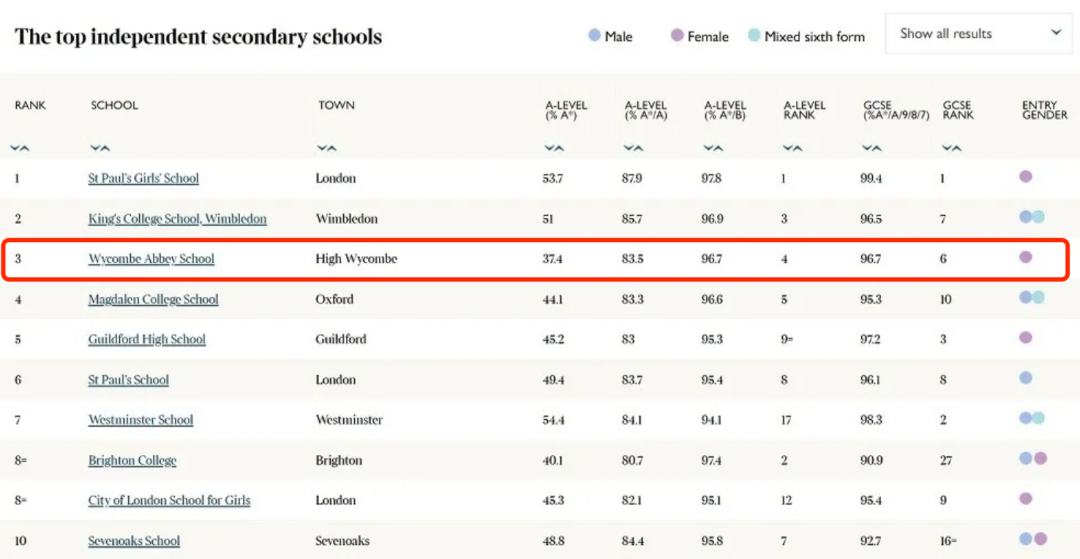Open the Sevenoaks School link
Viewport: 1080px width, 559px height.
pos(134,541)
